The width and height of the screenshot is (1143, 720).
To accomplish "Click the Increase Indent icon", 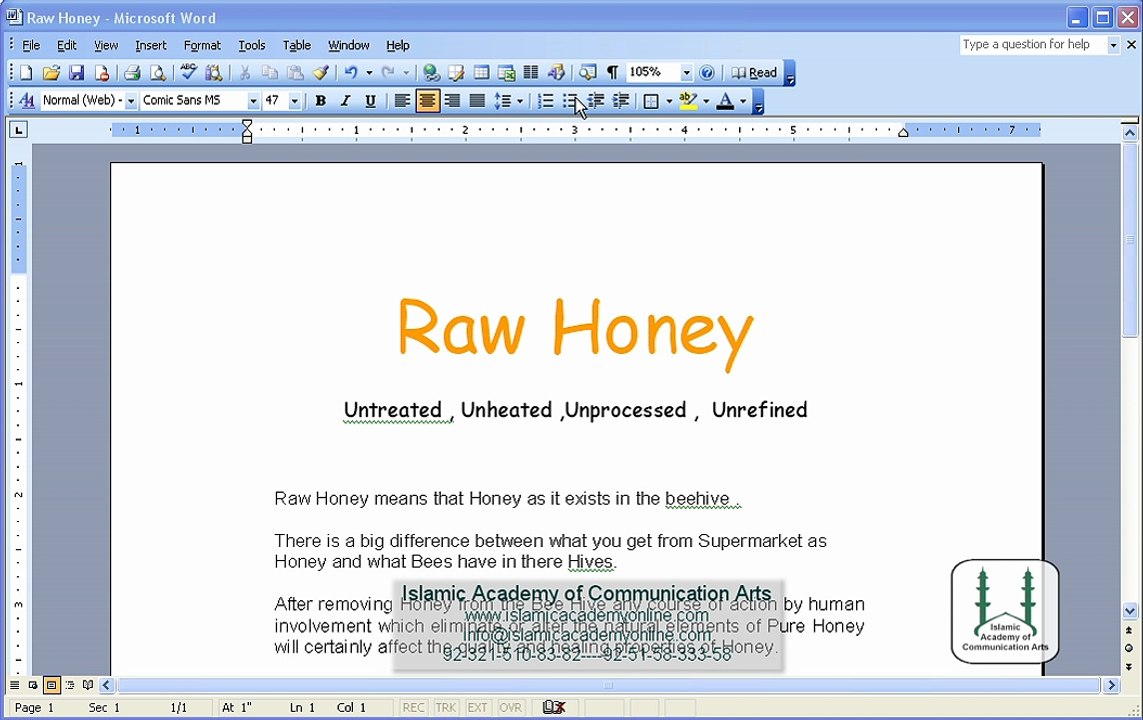I will pyautogui.click(x=621, y=101).
